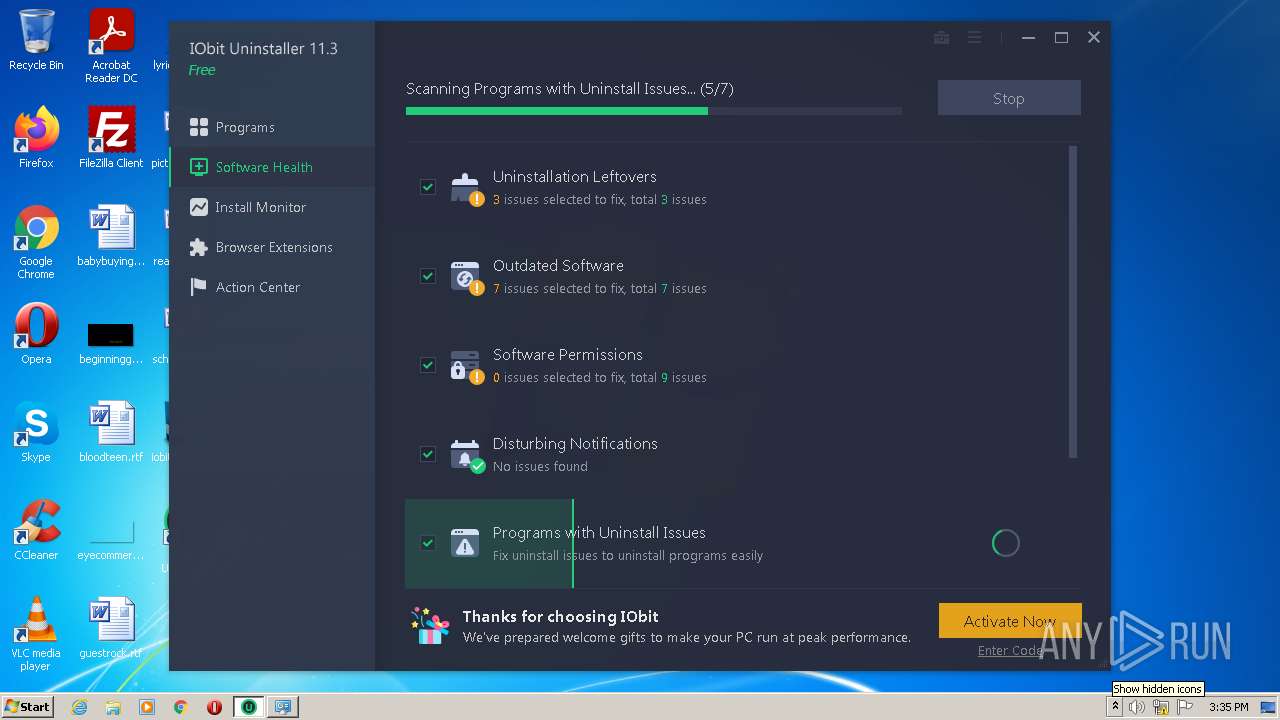Viewport: 1280px width, 720px height.
Task: Open the toolbox icon in title bar
Action: point(941,37)
